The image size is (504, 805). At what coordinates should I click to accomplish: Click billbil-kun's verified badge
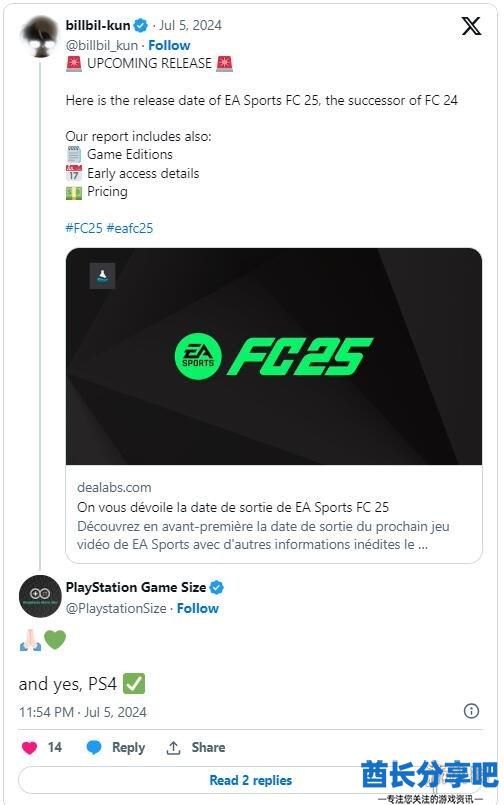141,25
